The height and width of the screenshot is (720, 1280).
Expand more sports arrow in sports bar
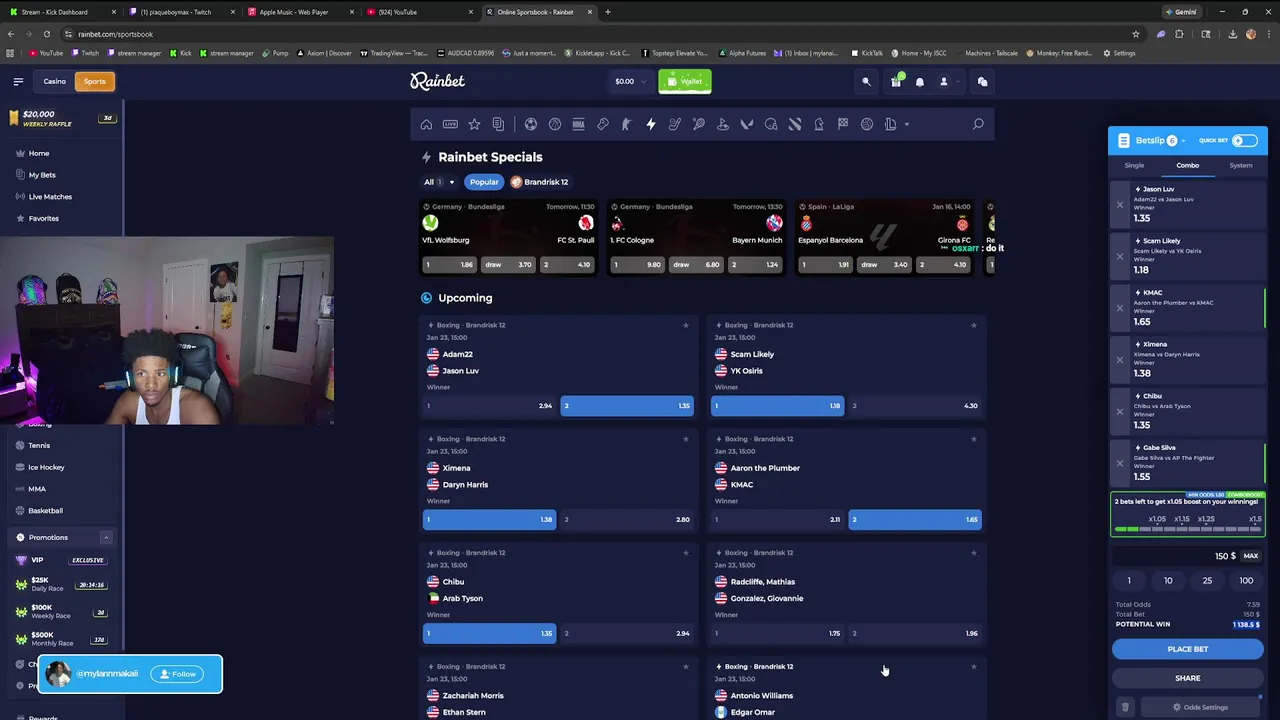(x=907, y=124)
